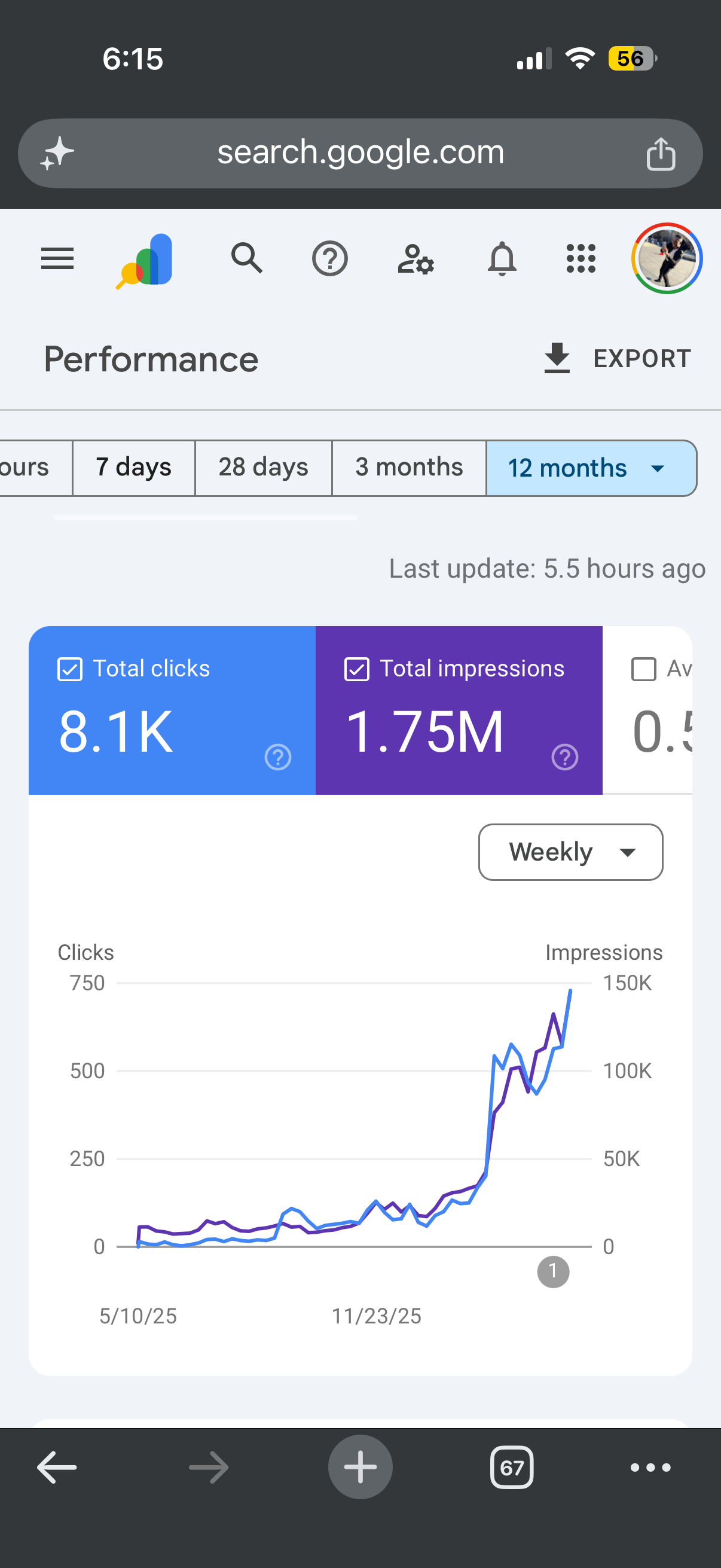Screen dimensions: 721x1568
Task: Open users and settings icon
Action: (x=416, y=259)
